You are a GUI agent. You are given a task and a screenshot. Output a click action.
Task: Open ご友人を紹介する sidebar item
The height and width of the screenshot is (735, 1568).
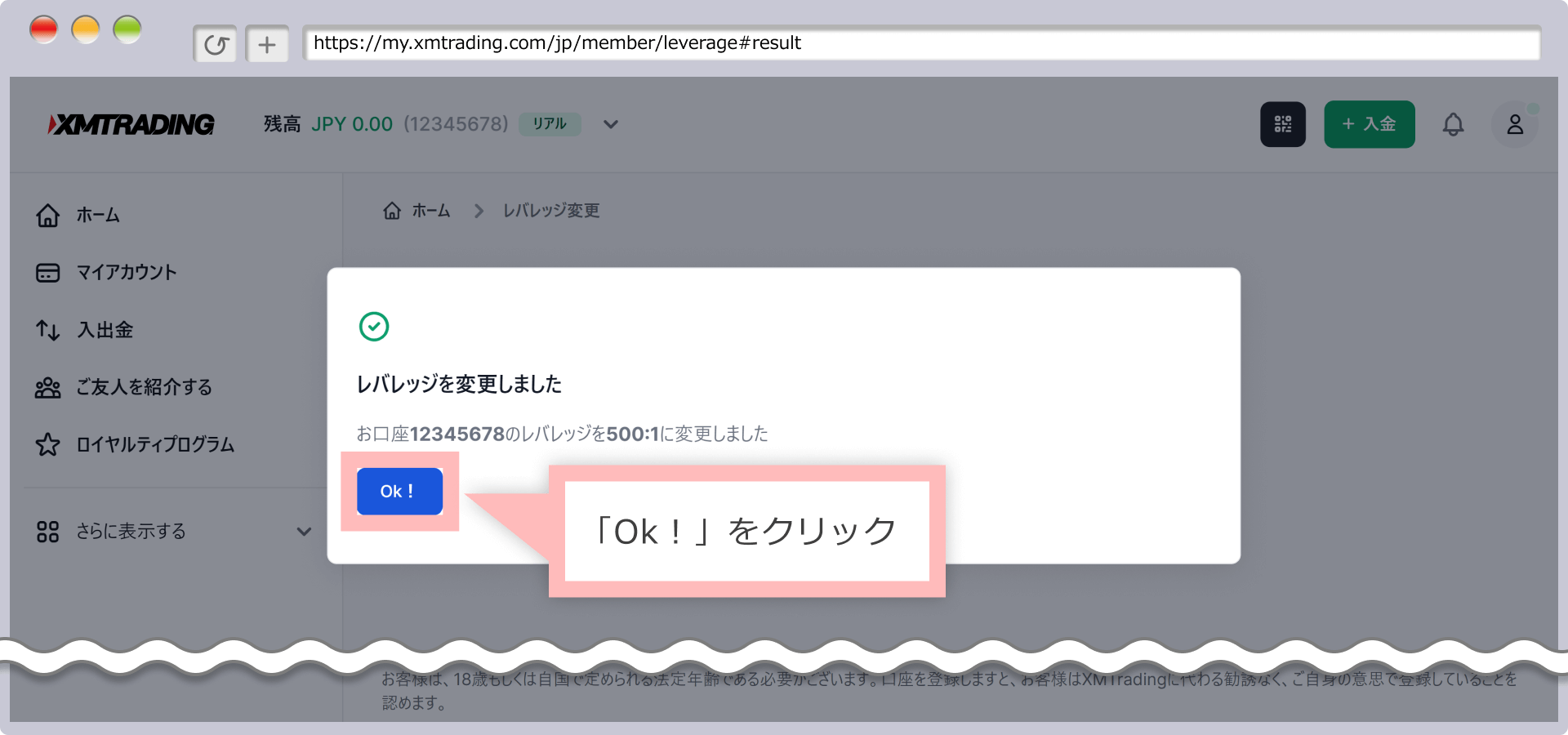(x=144, y=387)
